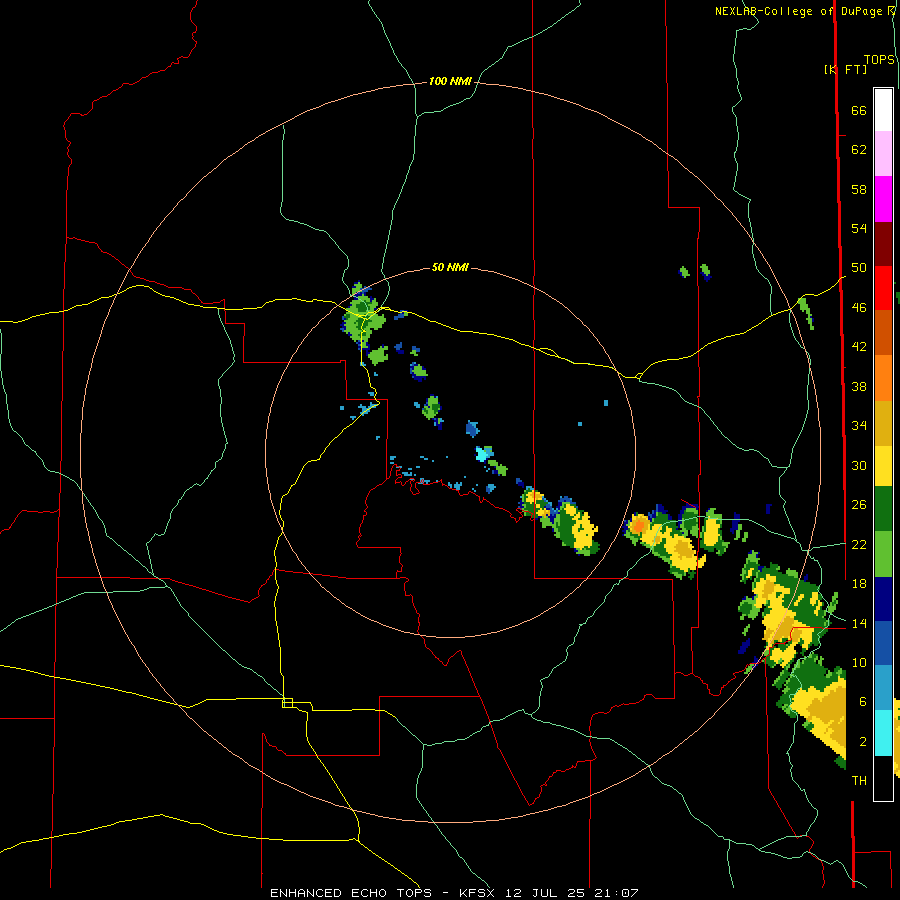
Task: Click legend value '54'
Action: pyautogui.click(x=859, y=228)
